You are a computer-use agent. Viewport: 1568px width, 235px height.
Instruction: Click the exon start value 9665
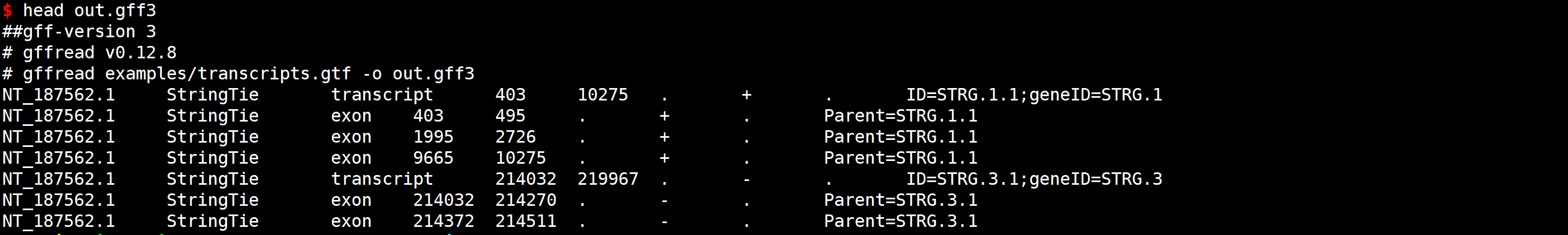[433, 158]
